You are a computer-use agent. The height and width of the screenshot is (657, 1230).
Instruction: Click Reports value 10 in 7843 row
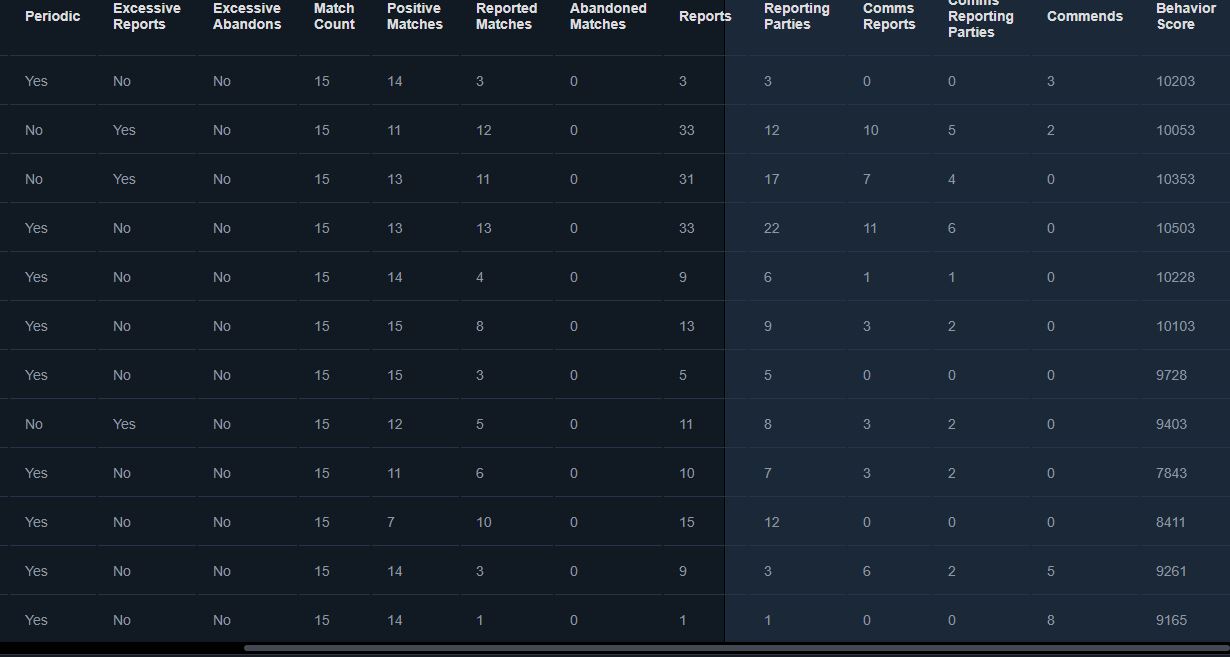click(x=686, y=473)
